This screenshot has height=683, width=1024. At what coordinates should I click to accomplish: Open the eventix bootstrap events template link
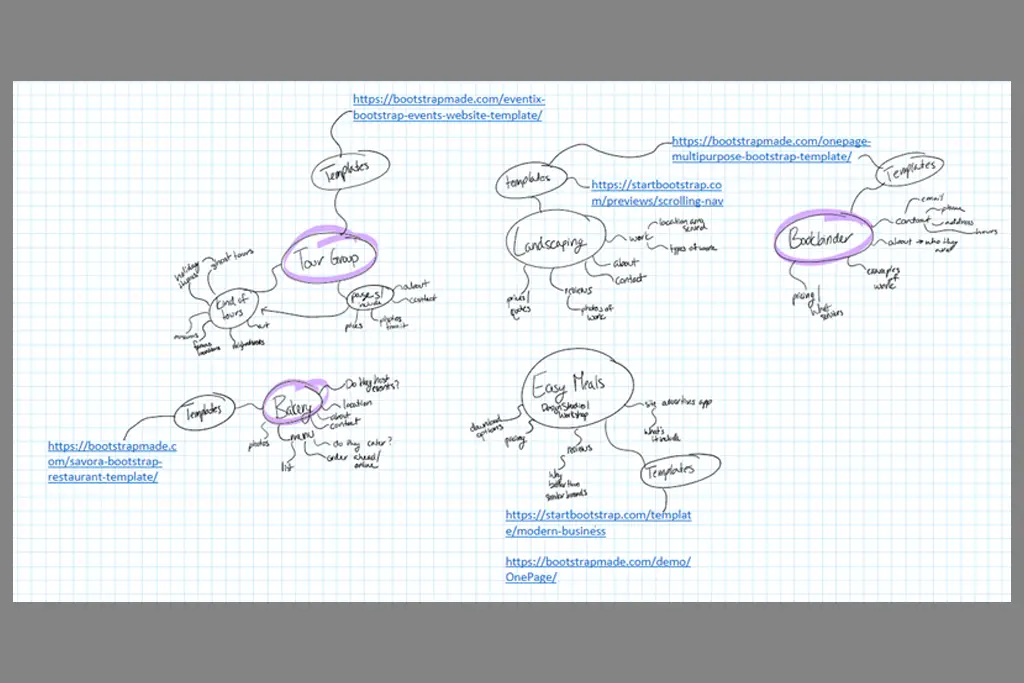coord(449,107)
